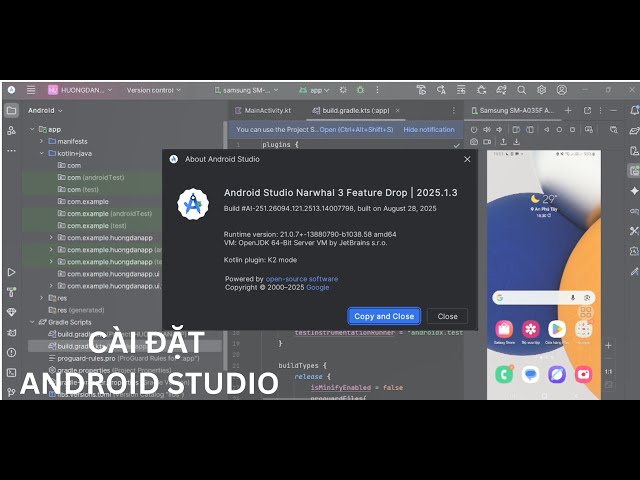Collapse the app module tree node
Image resolution: width=640 pixels, height=480 pixels.
tap(32, 129)
